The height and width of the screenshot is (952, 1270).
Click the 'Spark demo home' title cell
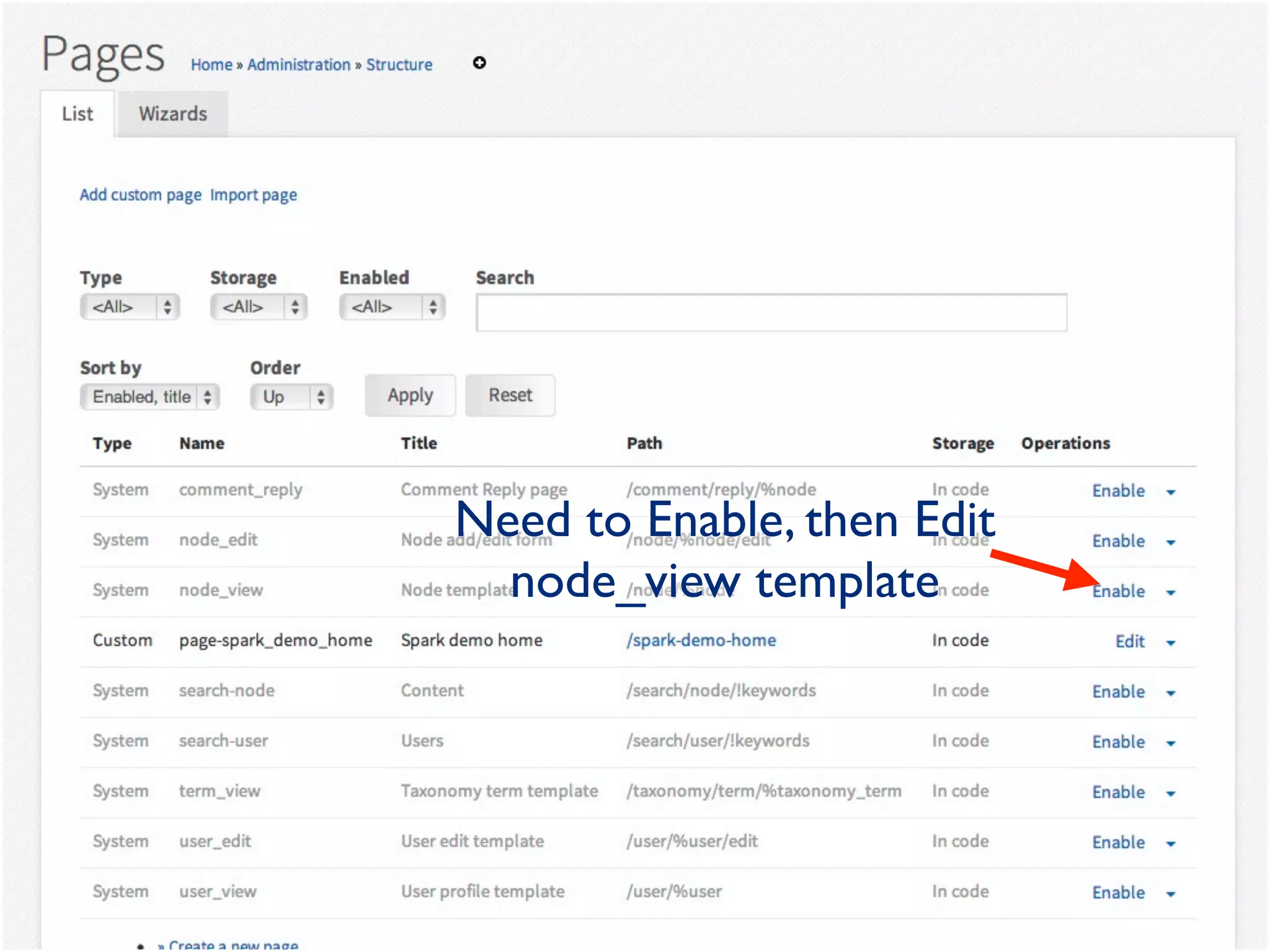coord(471,640)
